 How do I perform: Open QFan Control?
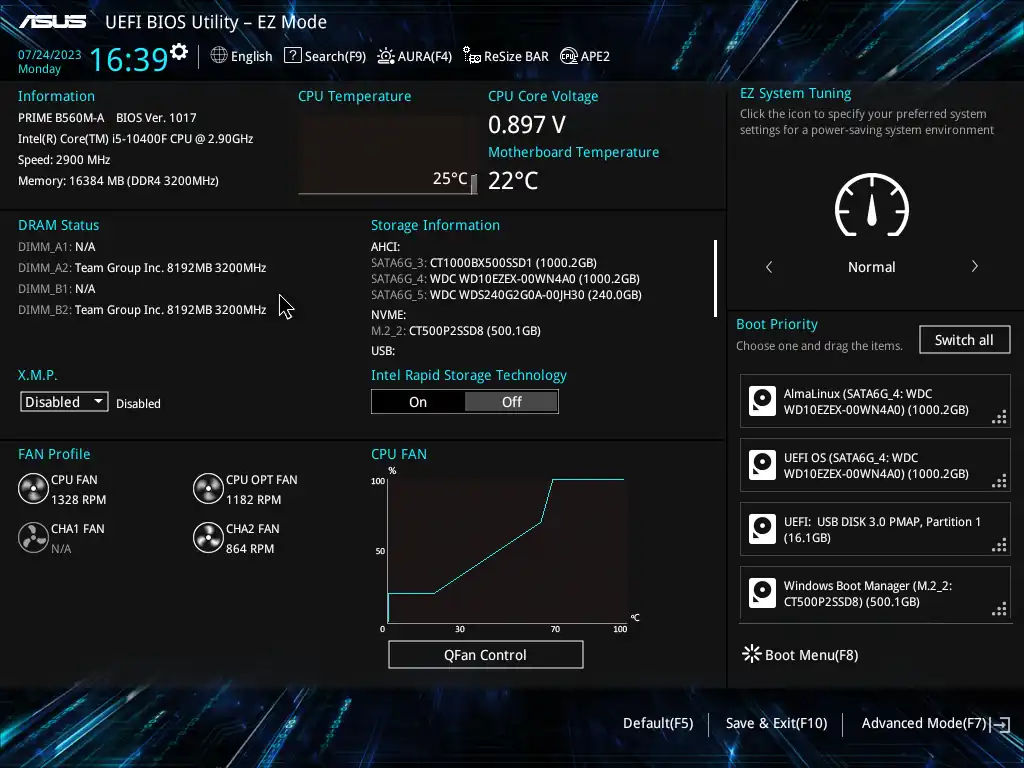[x=486, y=654]
